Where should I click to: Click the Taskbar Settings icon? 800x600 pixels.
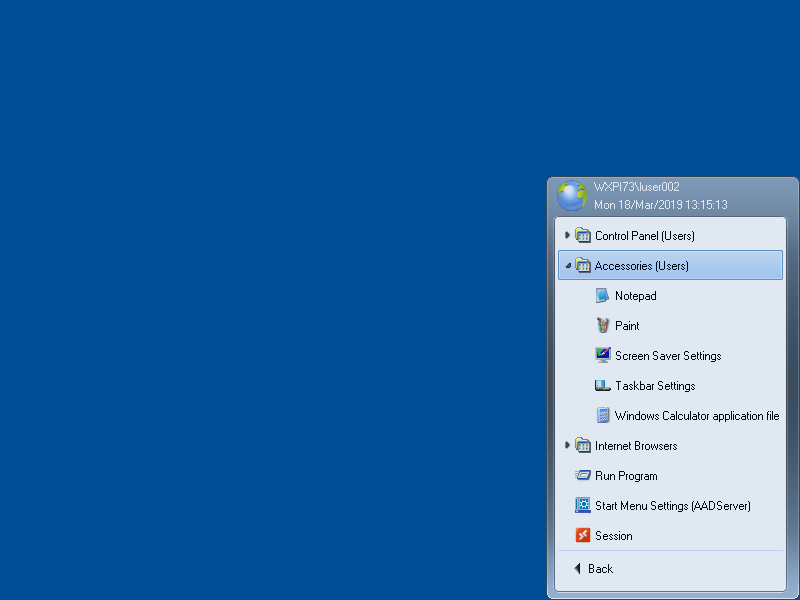pyautogui.click(x=603, y=386)
